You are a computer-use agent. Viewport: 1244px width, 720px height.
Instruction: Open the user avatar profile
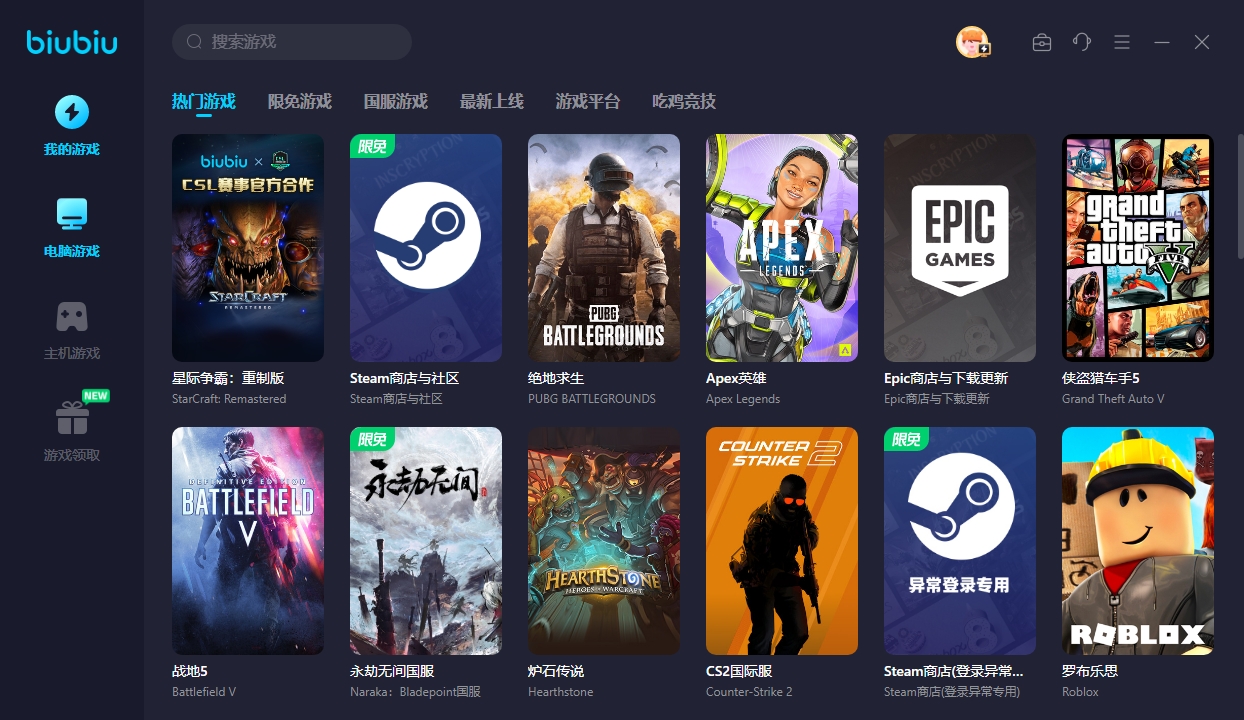coord(972,42)
